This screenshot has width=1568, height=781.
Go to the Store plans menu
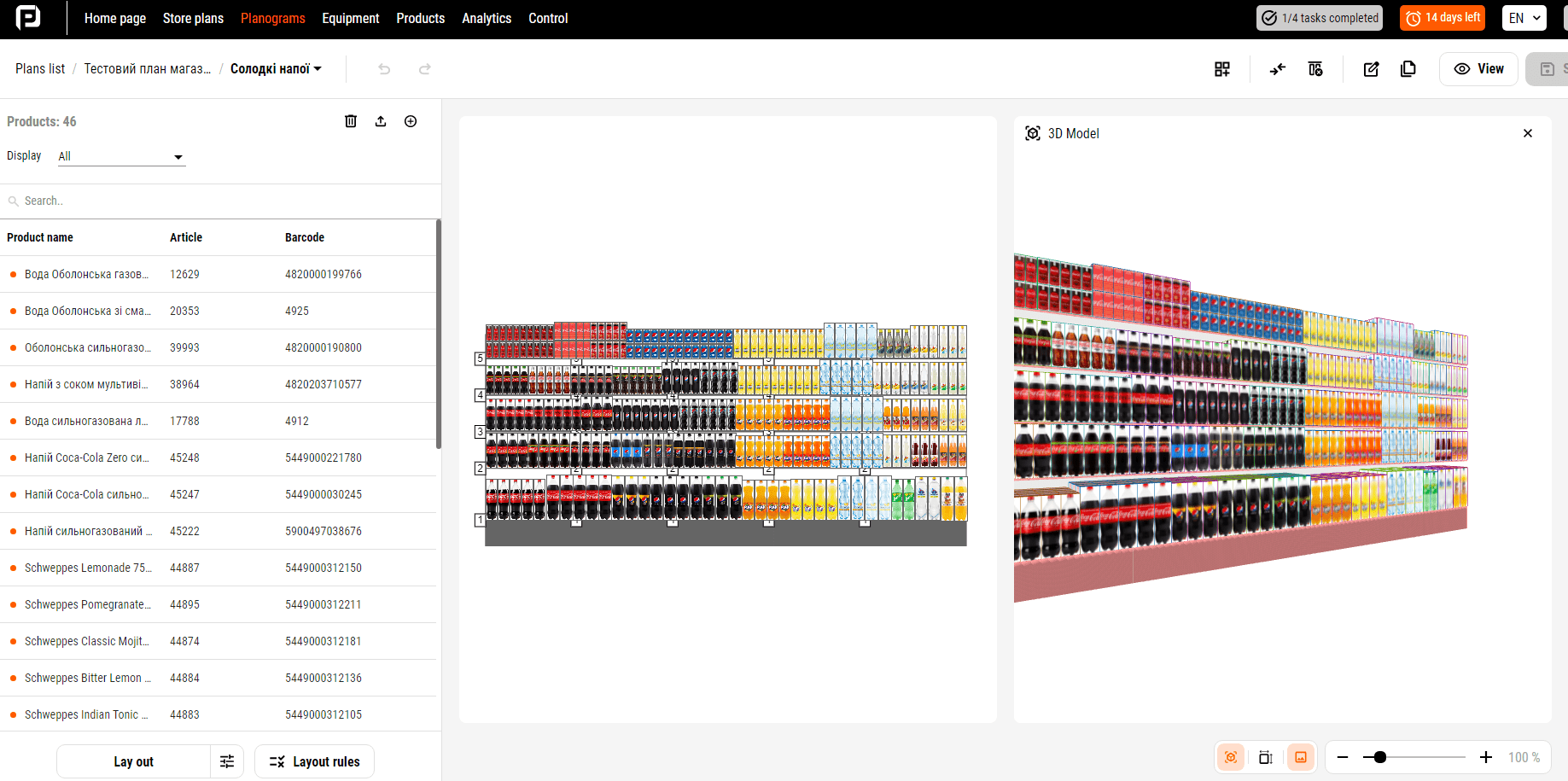(193, 18)
